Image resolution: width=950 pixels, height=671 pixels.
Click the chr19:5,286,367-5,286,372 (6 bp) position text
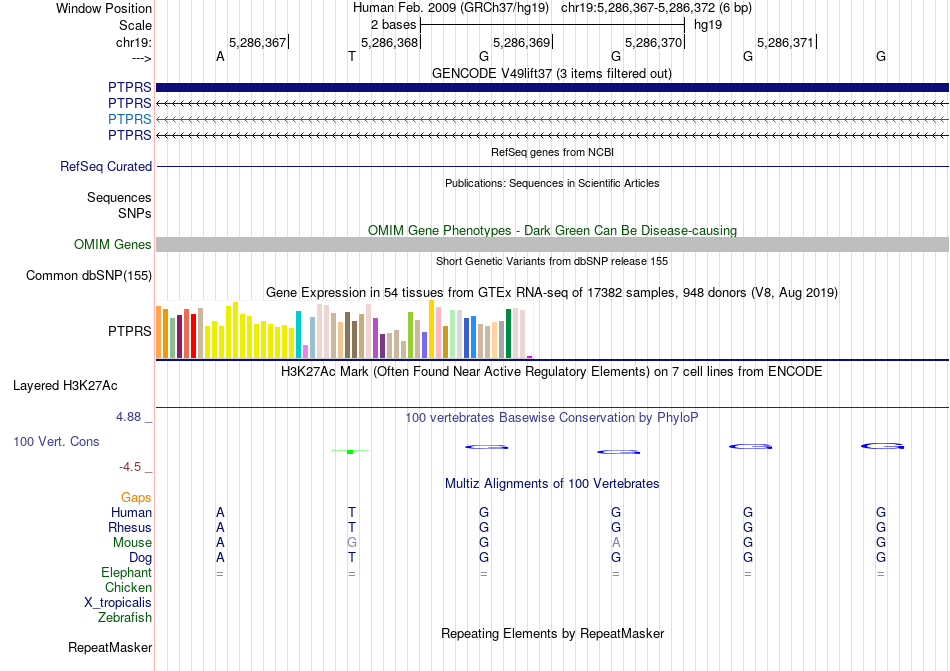[x=656, y=8]
